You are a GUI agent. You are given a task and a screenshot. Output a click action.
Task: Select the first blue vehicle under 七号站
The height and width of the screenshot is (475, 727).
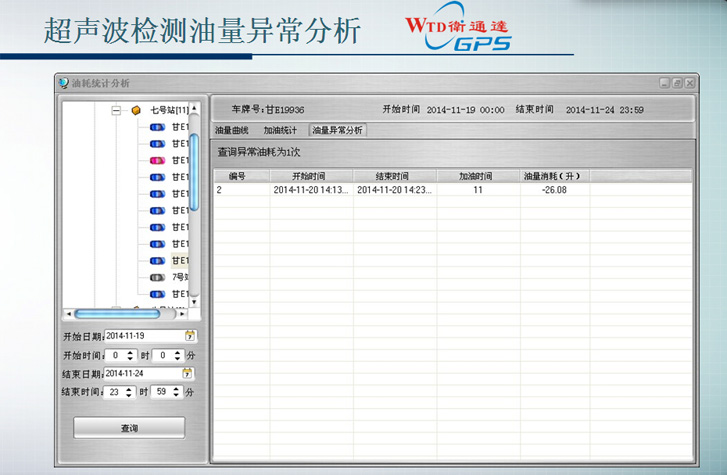click(157, 127)
